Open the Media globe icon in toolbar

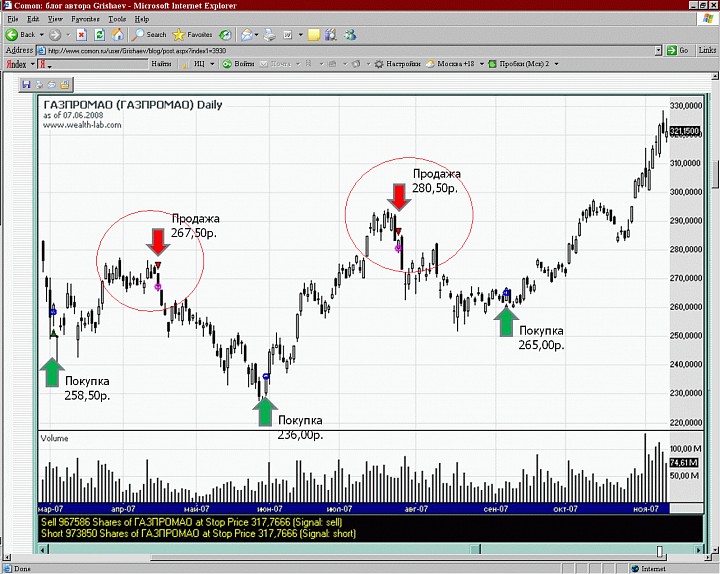coord(225,35)
